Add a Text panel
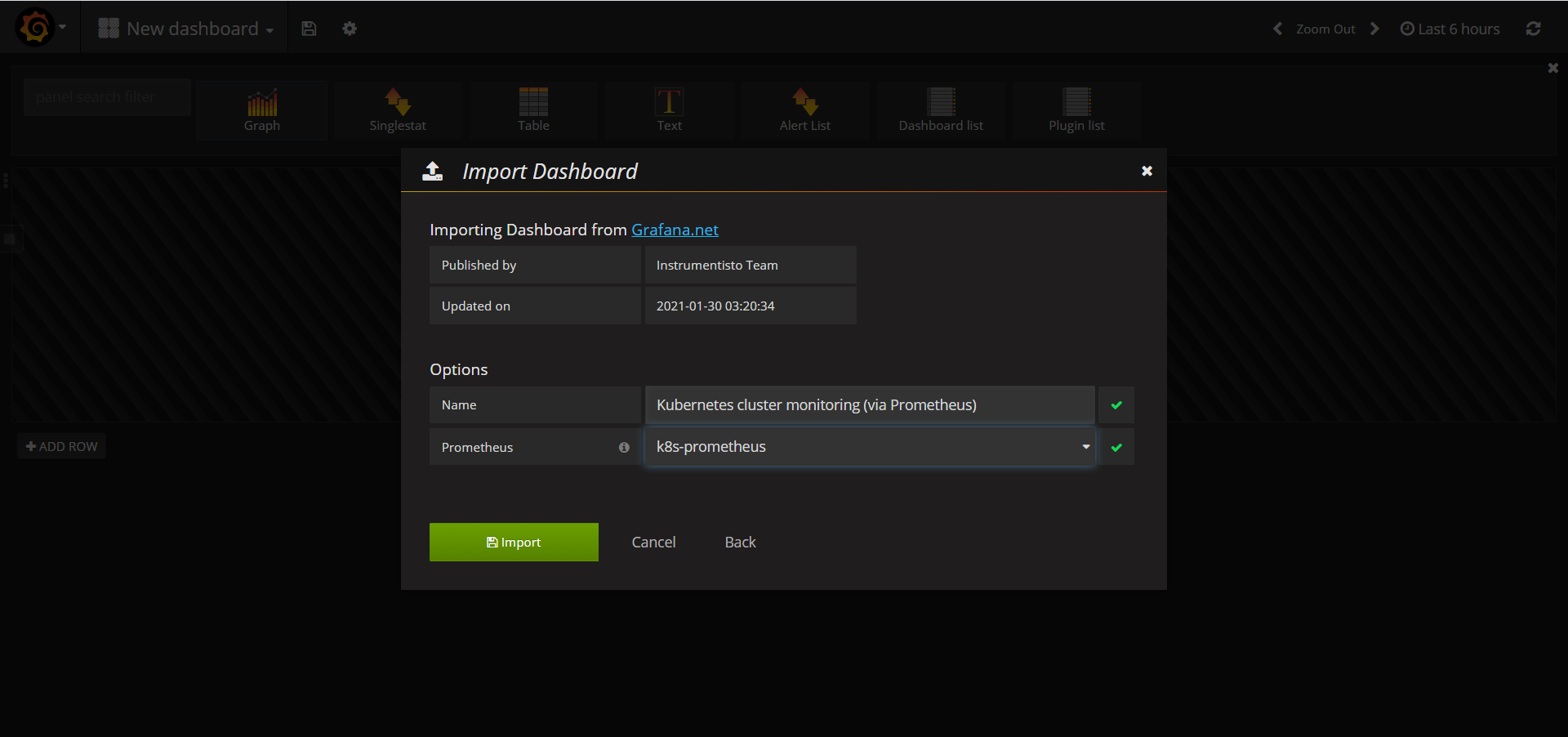Image resolution: width=1568 pixels, height=737 pixels. tap(669, 110)
